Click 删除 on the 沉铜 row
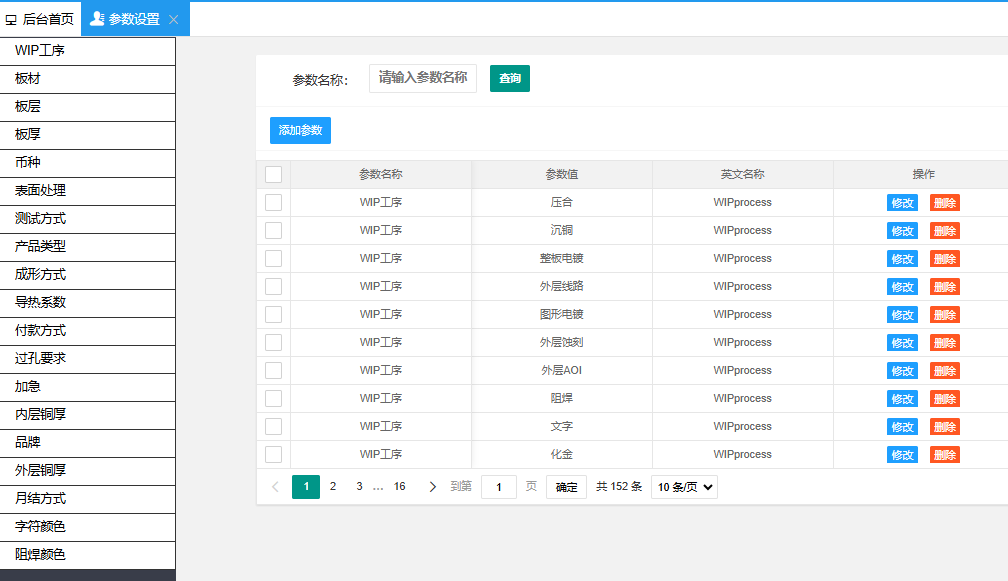The width and height of the screenshot is (1008, 581). (x=943, y=230)
